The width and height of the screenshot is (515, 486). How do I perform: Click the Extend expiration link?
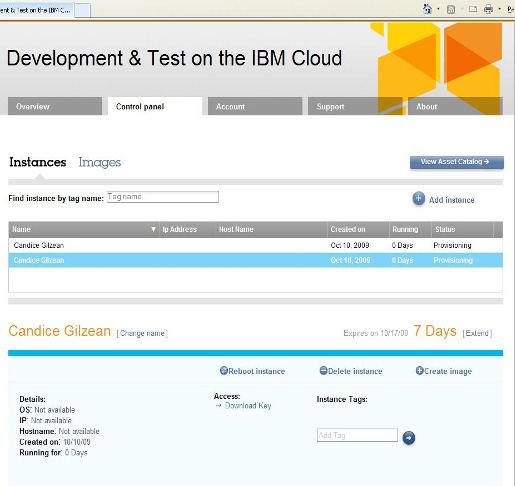coord(477,333)
